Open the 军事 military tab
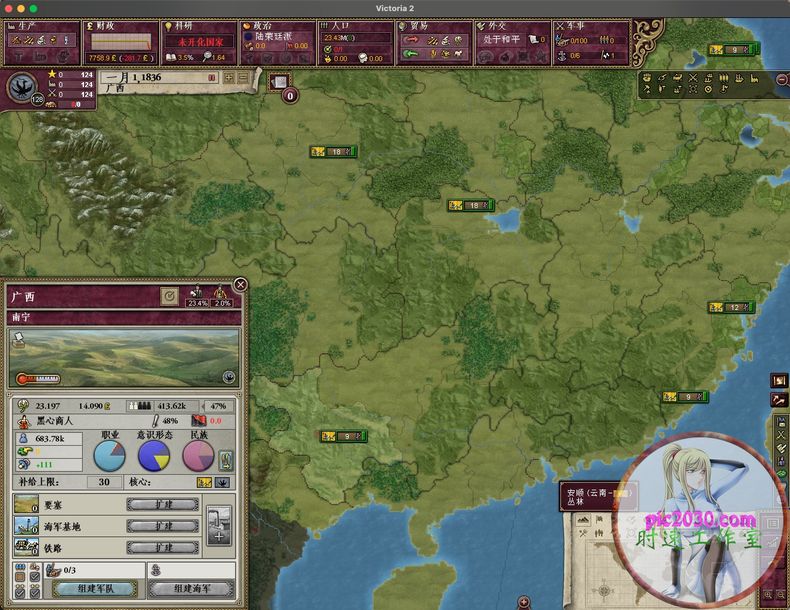This screenshot has width=790, height=610. pyautogui.click(x=590, y=42)
